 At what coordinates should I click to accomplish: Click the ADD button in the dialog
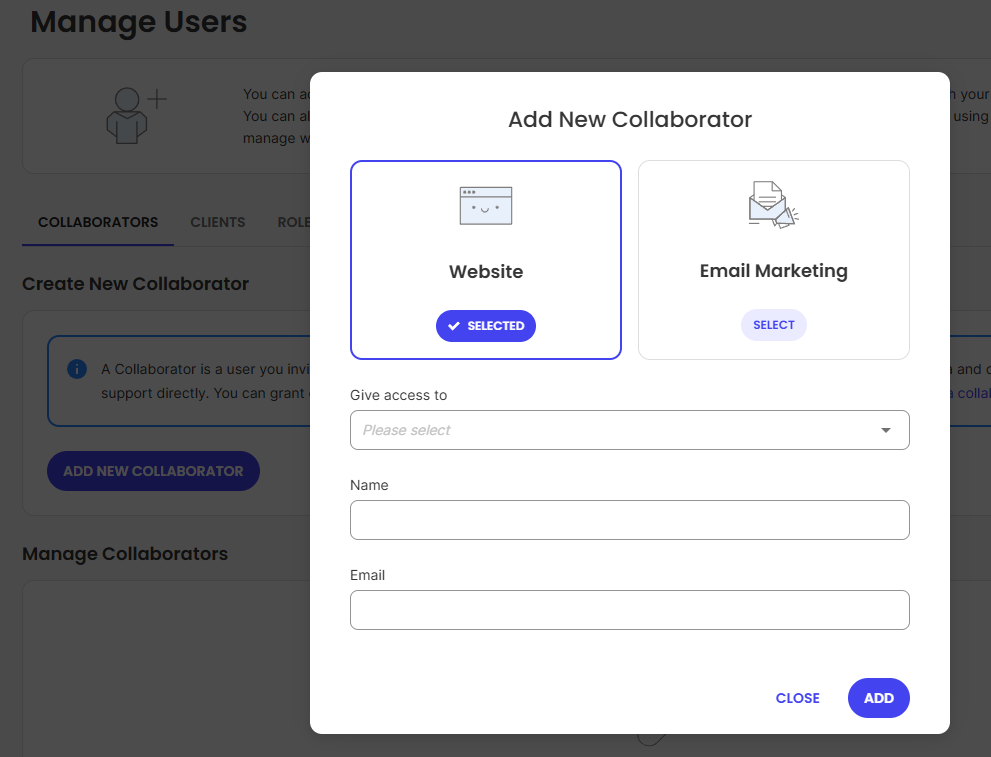point(879,698)
